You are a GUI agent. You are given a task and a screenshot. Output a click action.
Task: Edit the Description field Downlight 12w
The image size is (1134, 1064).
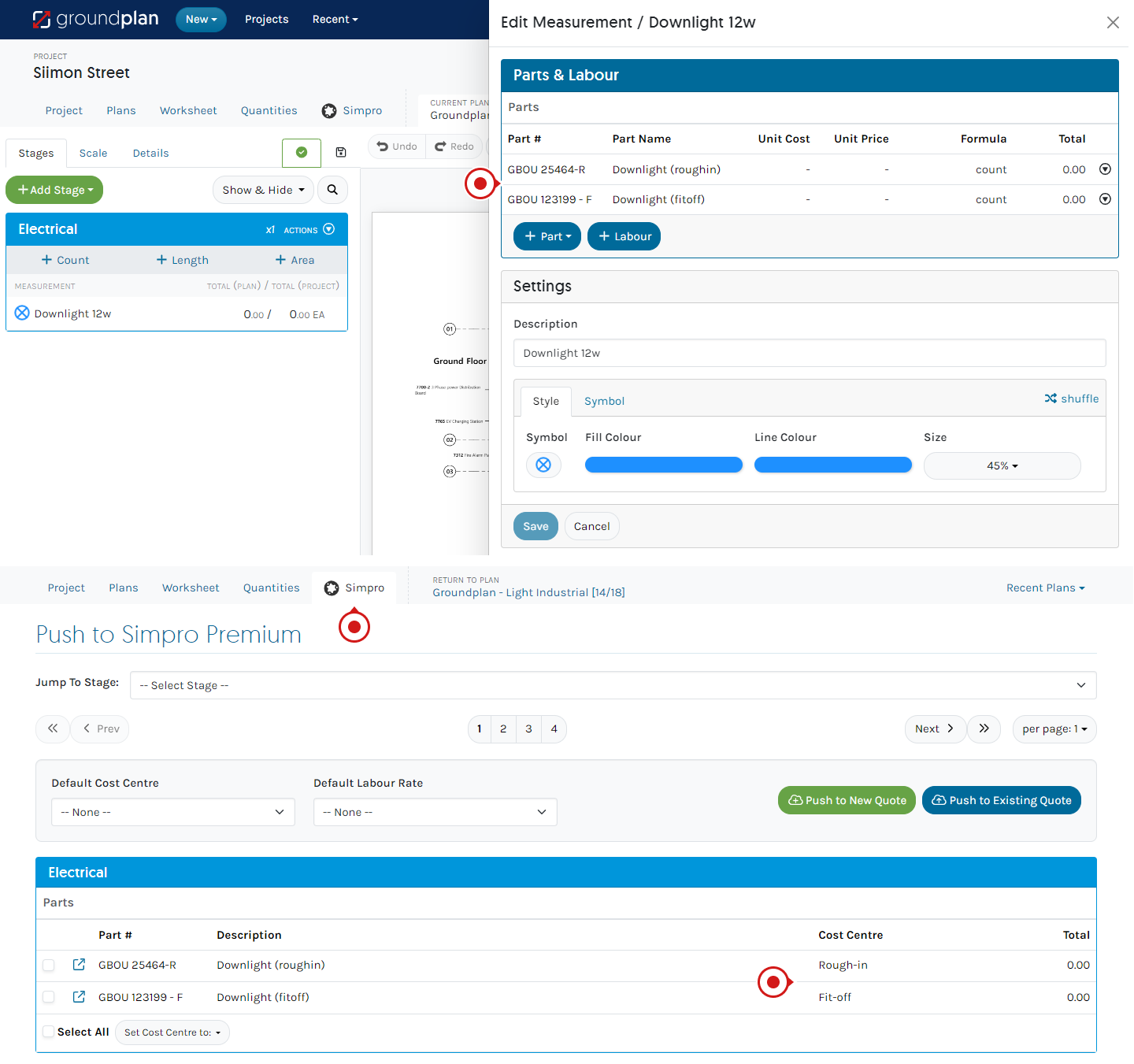810,353
